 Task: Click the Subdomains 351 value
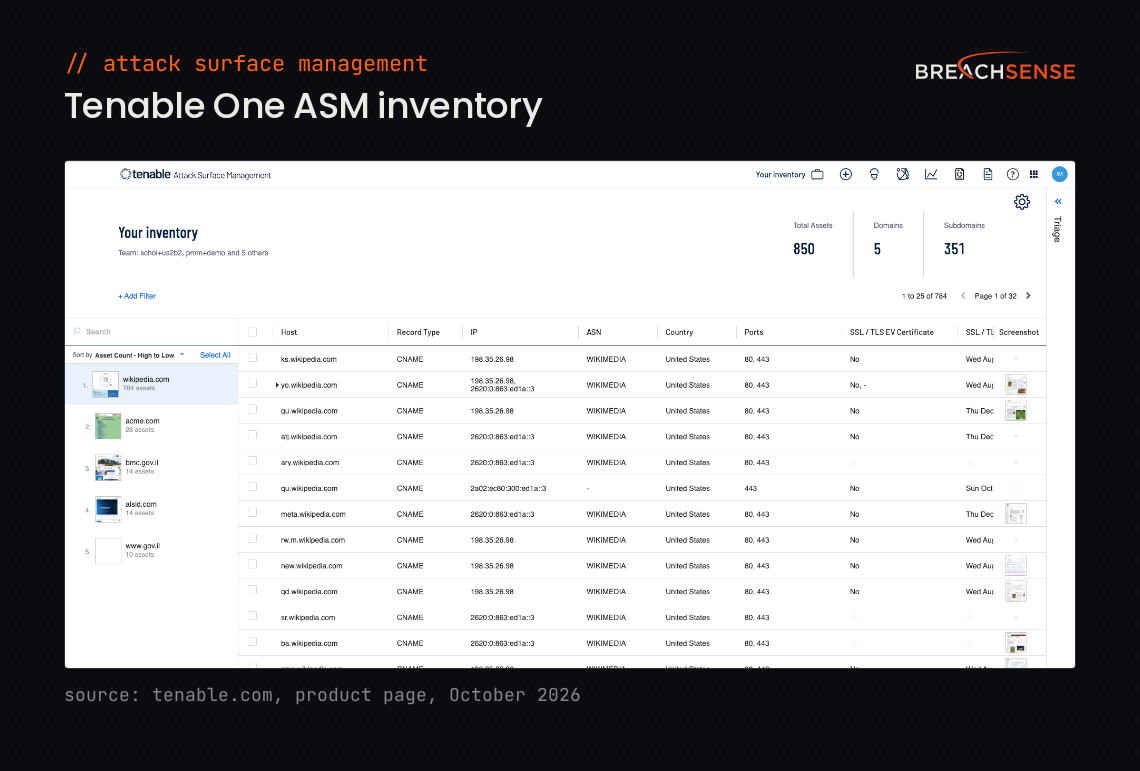click(x=954, y=249)
